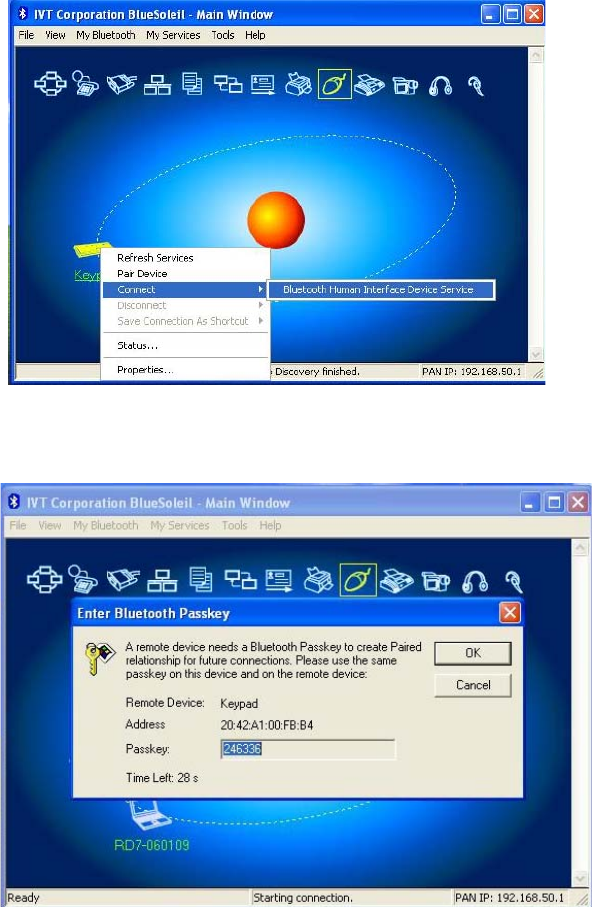
Task: Click the orange local device ball
Action: pyautogui.click(x=276, y=220)
